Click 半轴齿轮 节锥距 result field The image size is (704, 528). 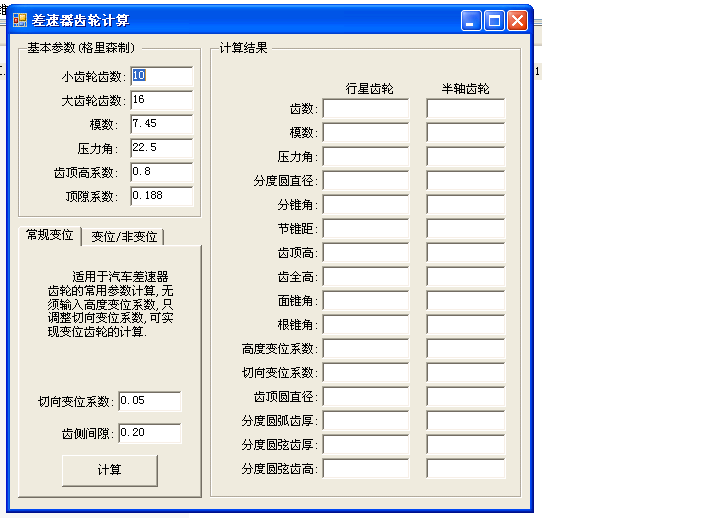point(466,229)
